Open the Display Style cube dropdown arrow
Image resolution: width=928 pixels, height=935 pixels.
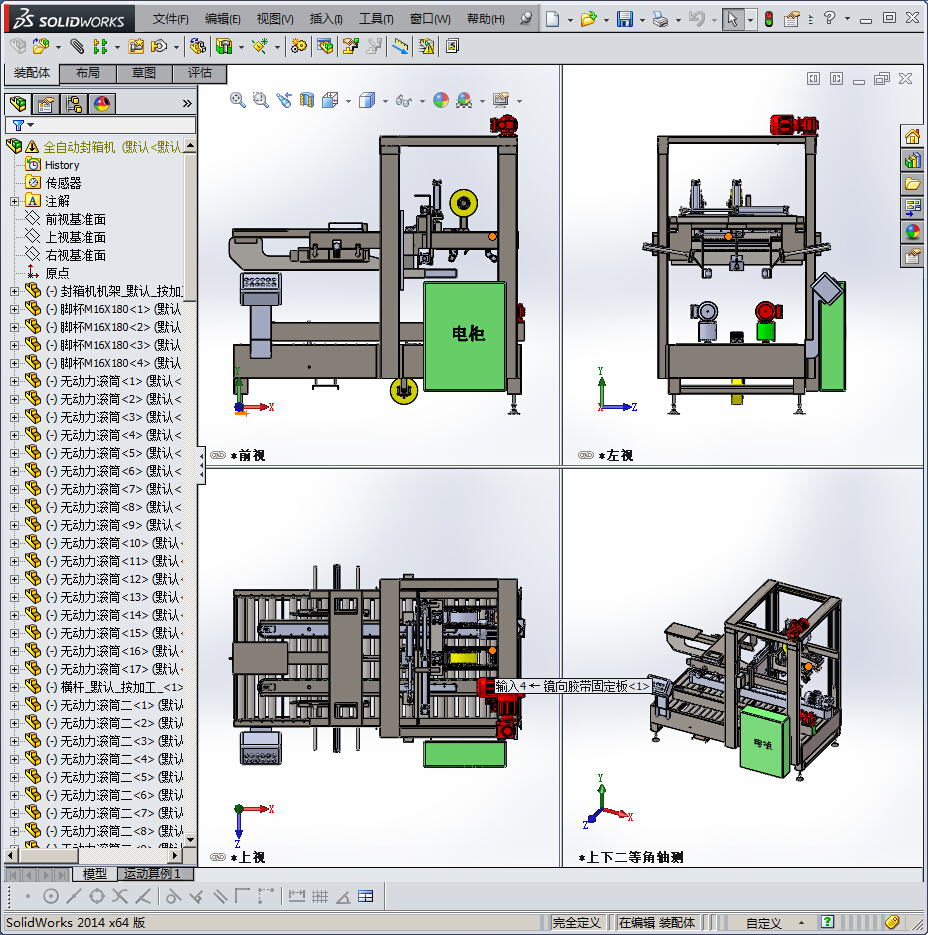pyautogui.click(x=385, y=101)
